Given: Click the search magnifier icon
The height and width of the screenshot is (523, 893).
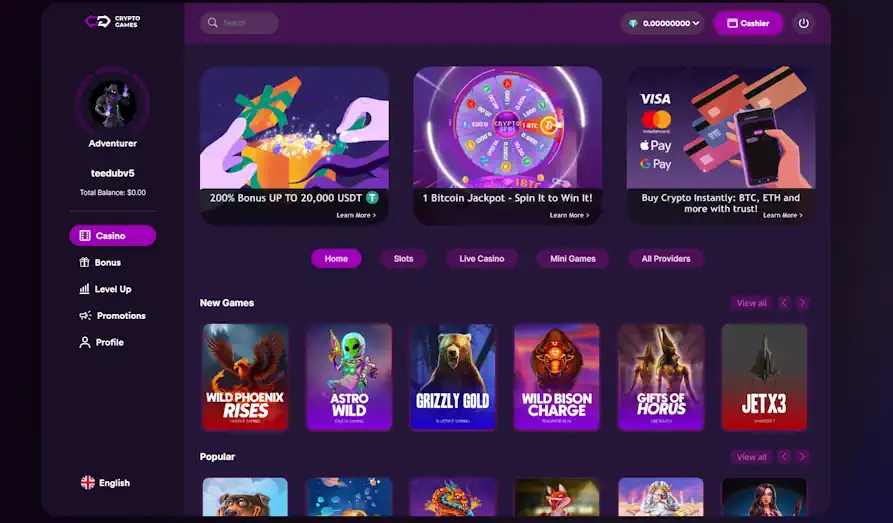Looking at the screenshot, I should click(212, 23).
